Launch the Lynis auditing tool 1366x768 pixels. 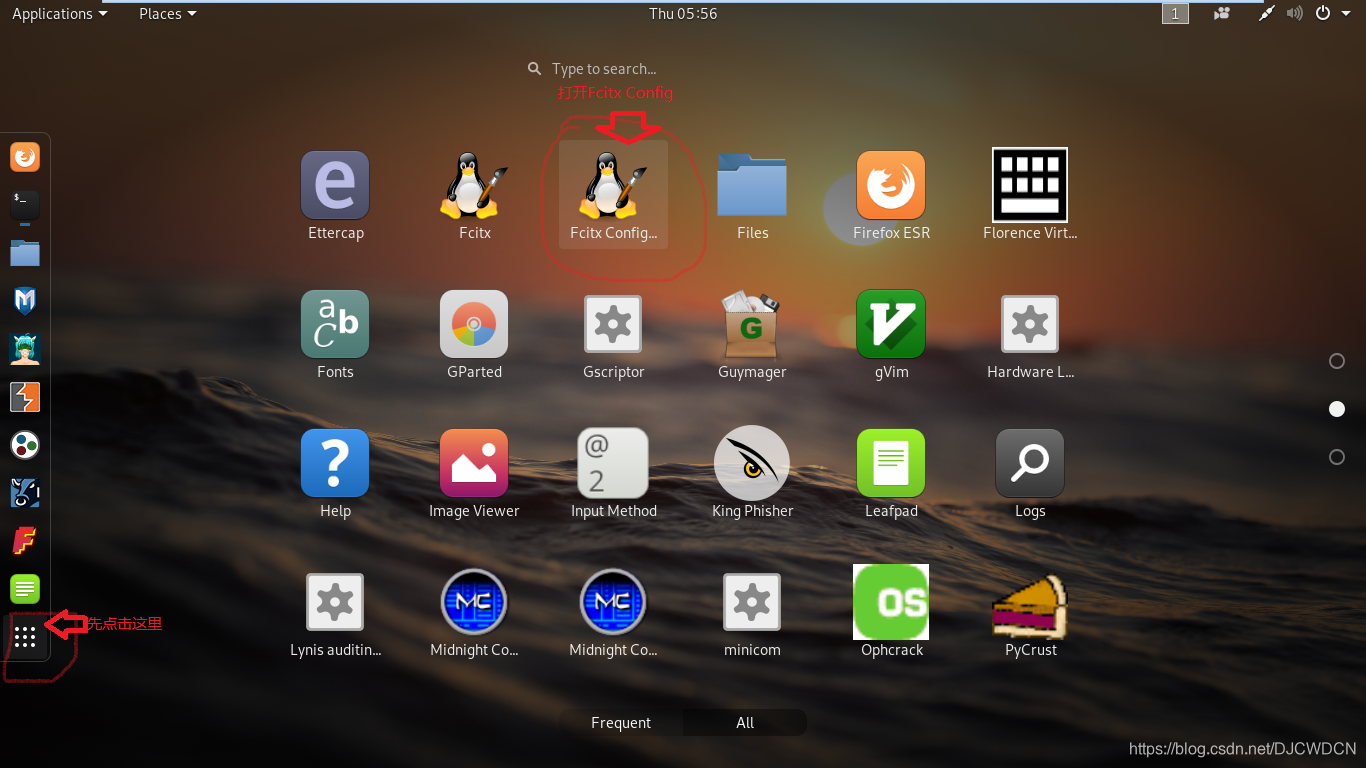point(335,613)
